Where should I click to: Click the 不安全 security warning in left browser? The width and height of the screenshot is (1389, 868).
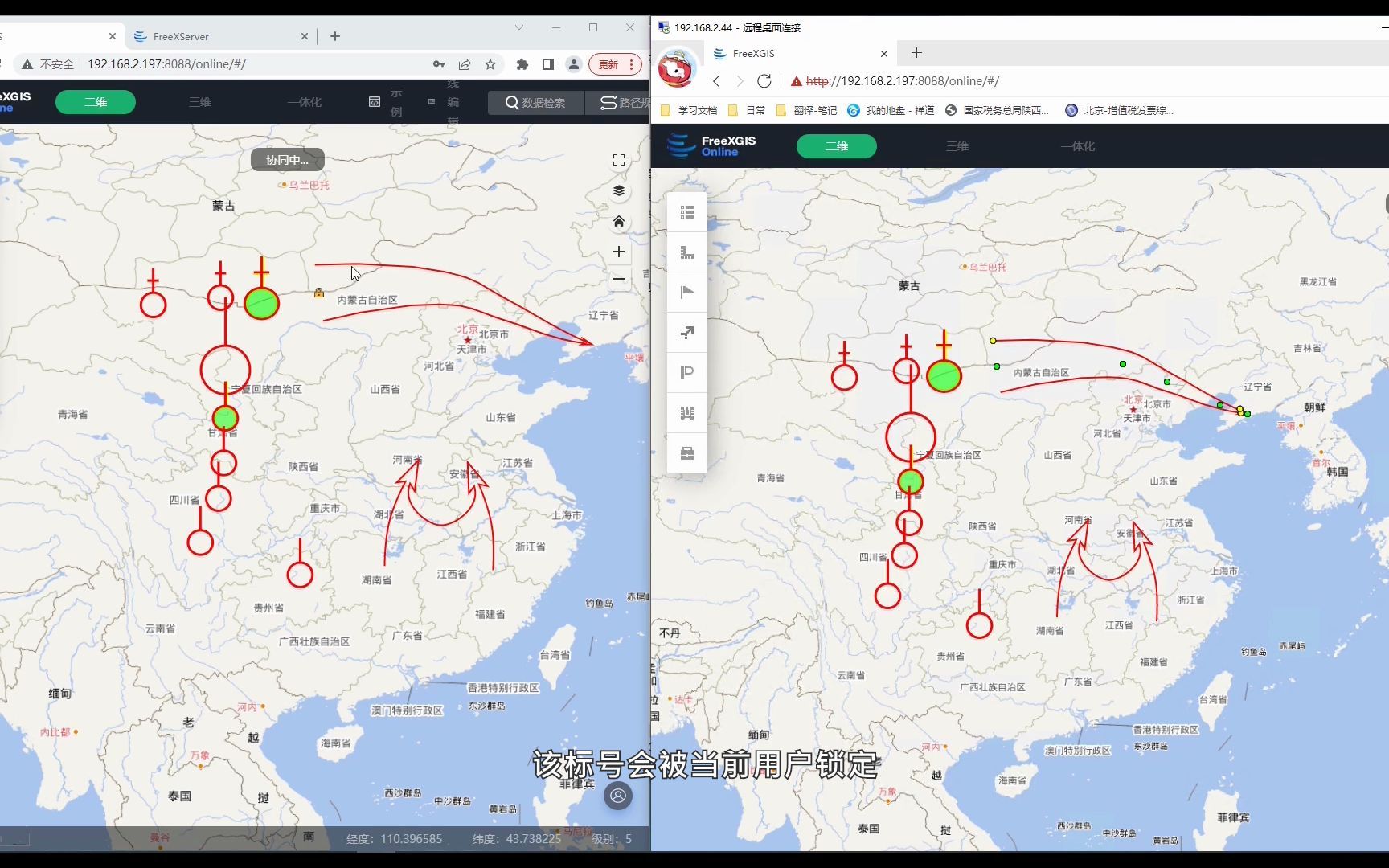pos(47,64)
